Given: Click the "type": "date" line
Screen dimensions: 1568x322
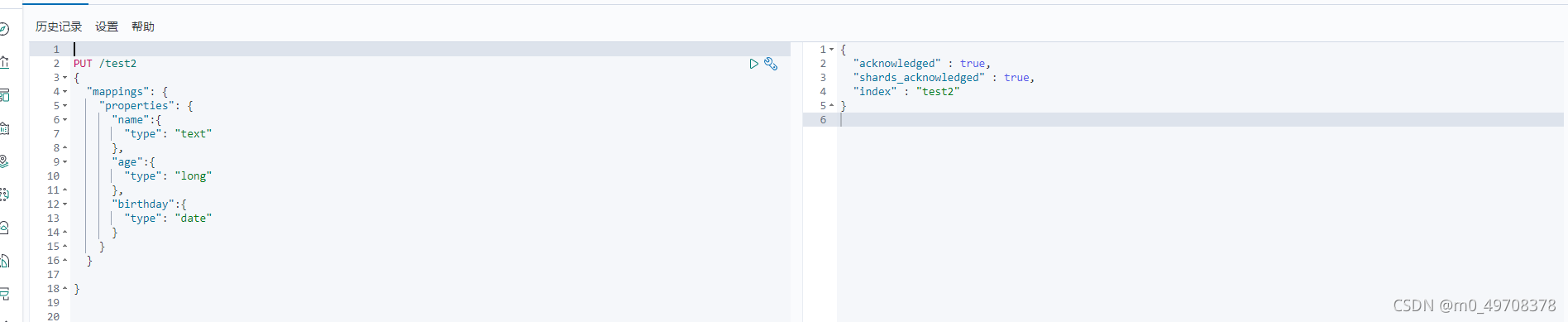Looking at the screenshot, I should click(168, 219).
